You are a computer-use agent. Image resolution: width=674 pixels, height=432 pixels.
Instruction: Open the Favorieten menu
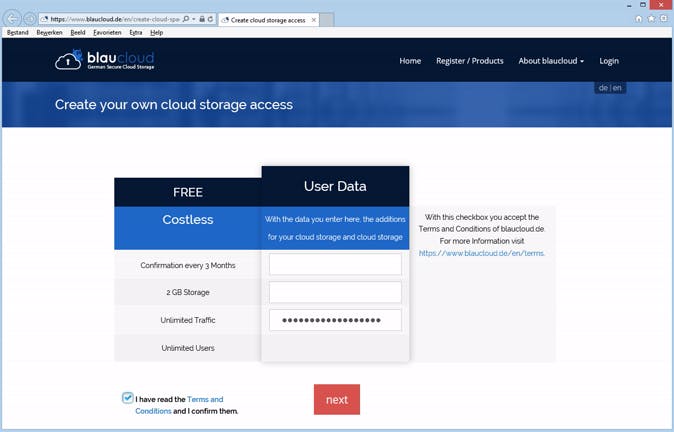107,33
